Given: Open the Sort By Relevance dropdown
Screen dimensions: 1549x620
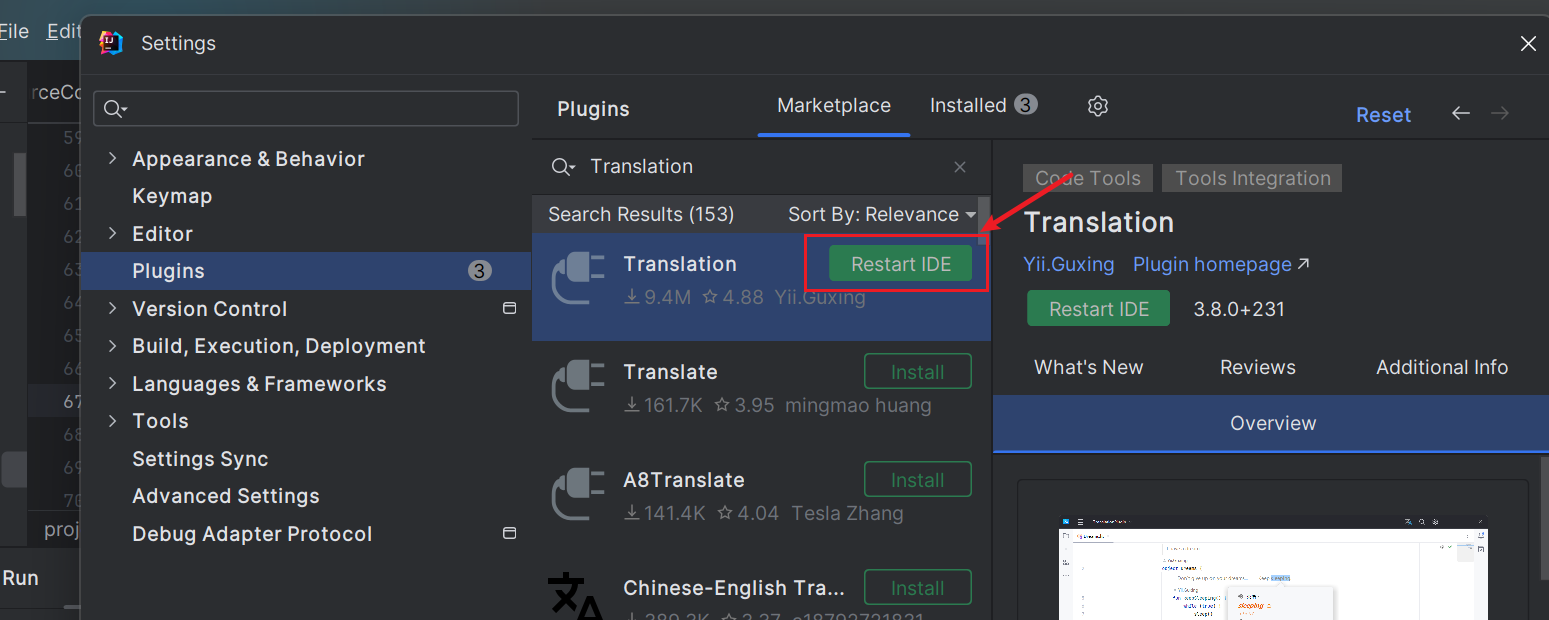Looking at the screenshot, I should point(881,214).
